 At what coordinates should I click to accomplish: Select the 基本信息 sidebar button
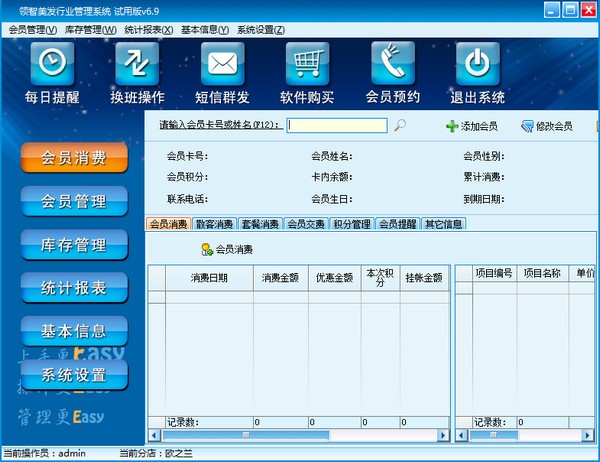coord(74,331)
